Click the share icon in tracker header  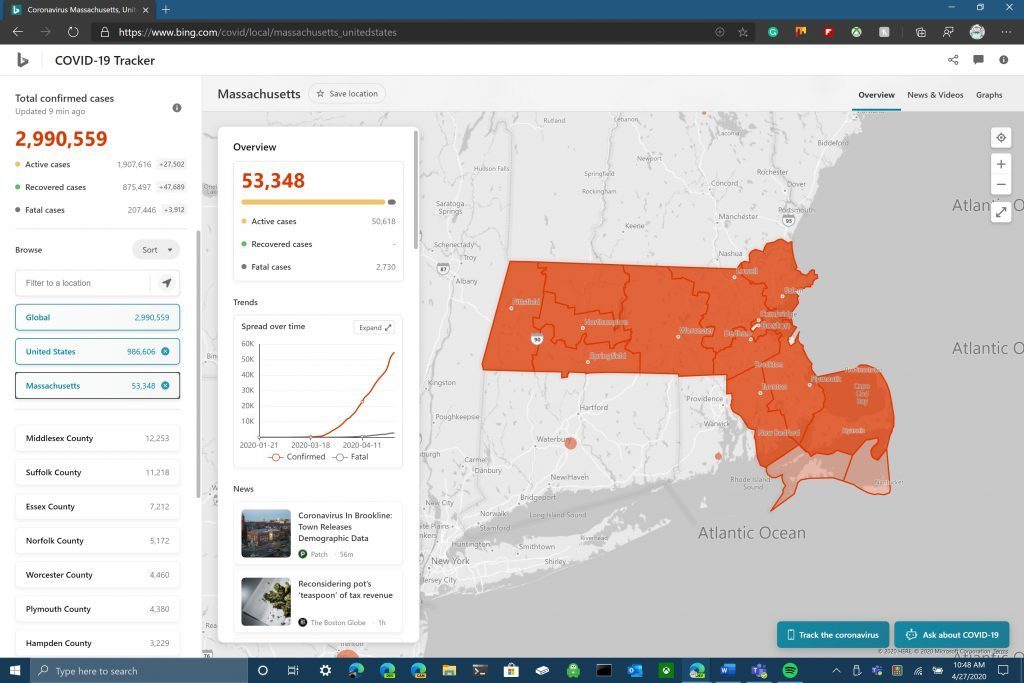point(953,60)
